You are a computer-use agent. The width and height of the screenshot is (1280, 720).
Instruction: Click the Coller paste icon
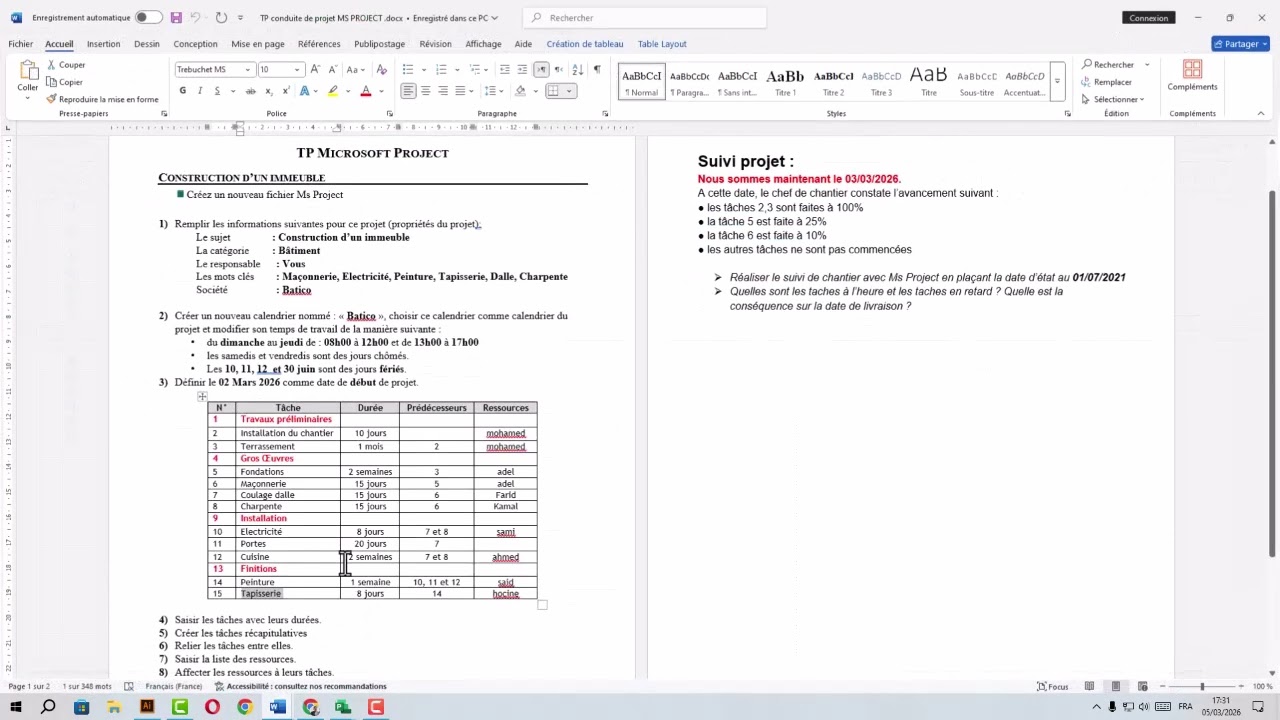pyautogui.click(x=28, y=71)
